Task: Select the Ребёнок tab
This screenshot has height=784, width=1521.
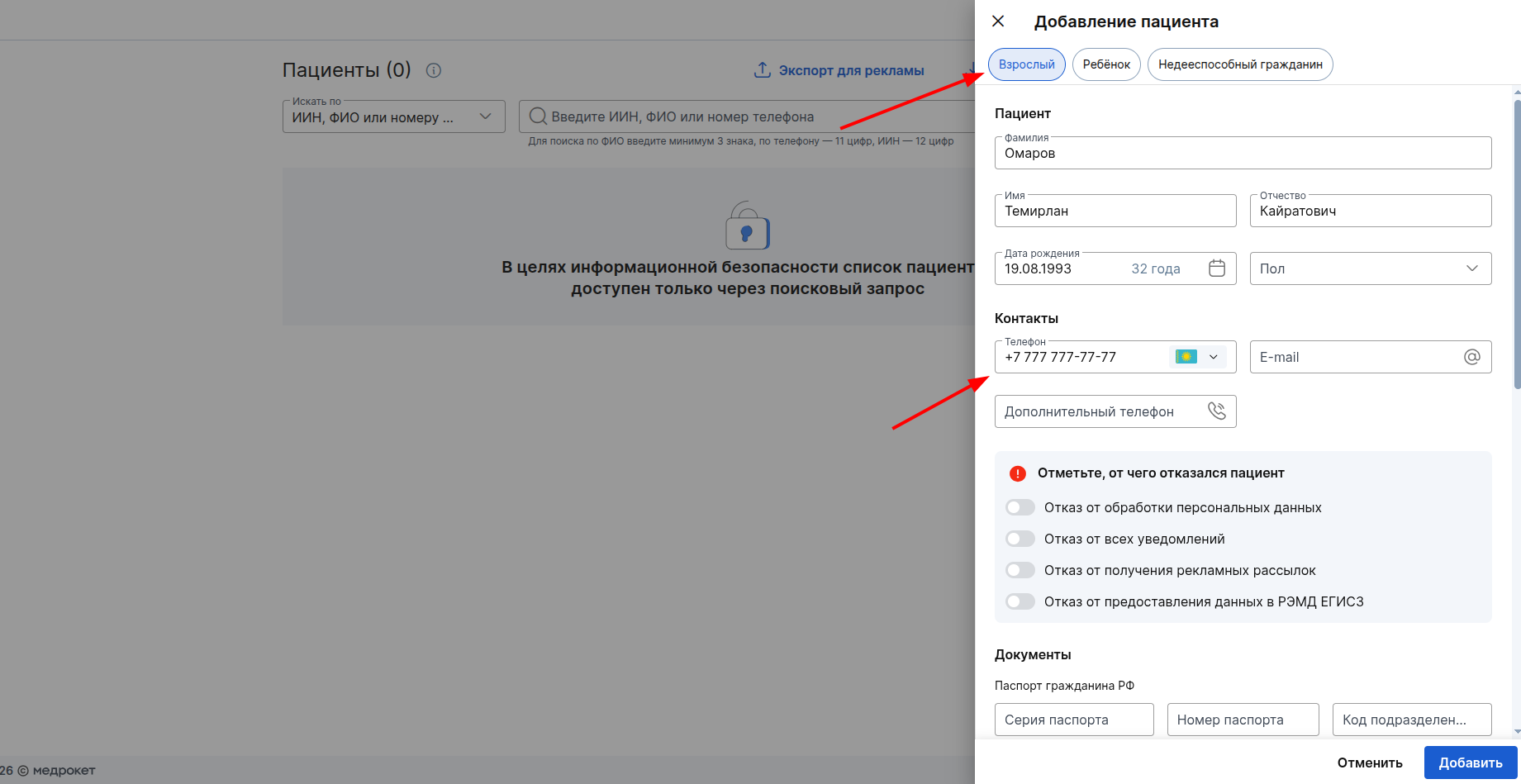Action: [x=1106, y=64]
